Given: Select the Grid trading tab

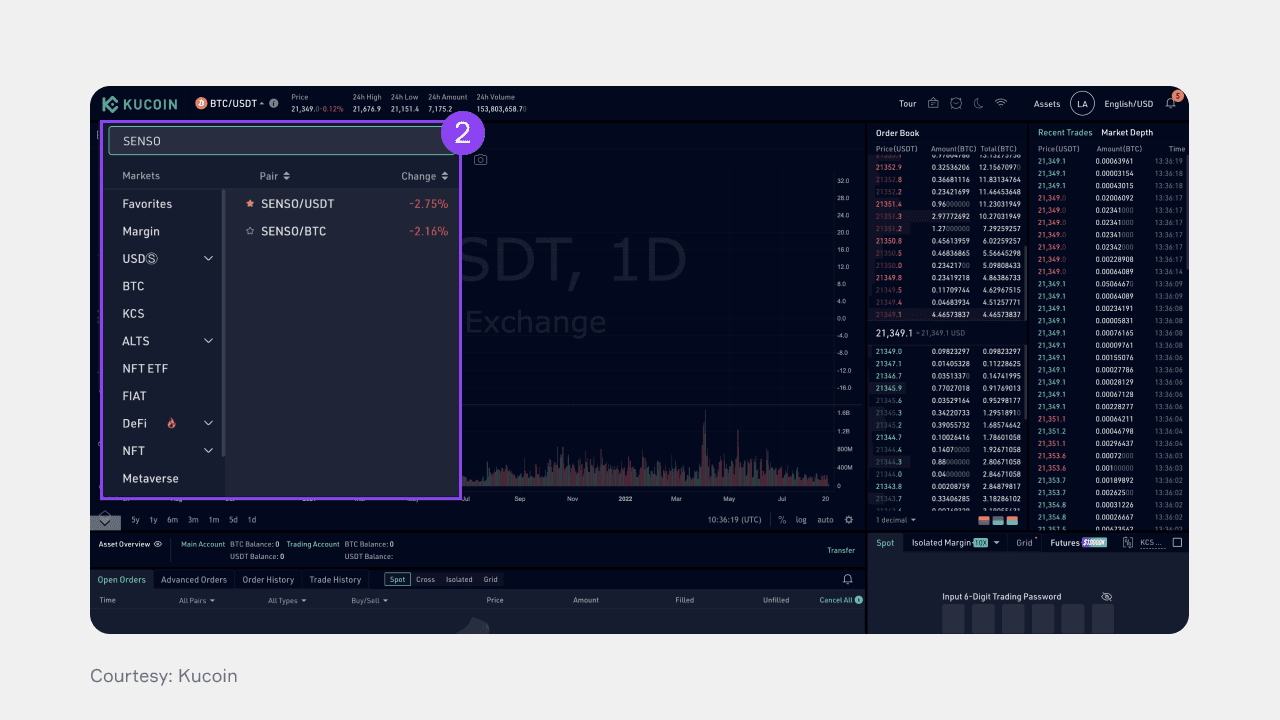Looking at the screenshot, I should pyautogui.click(x=1024, y=543).
